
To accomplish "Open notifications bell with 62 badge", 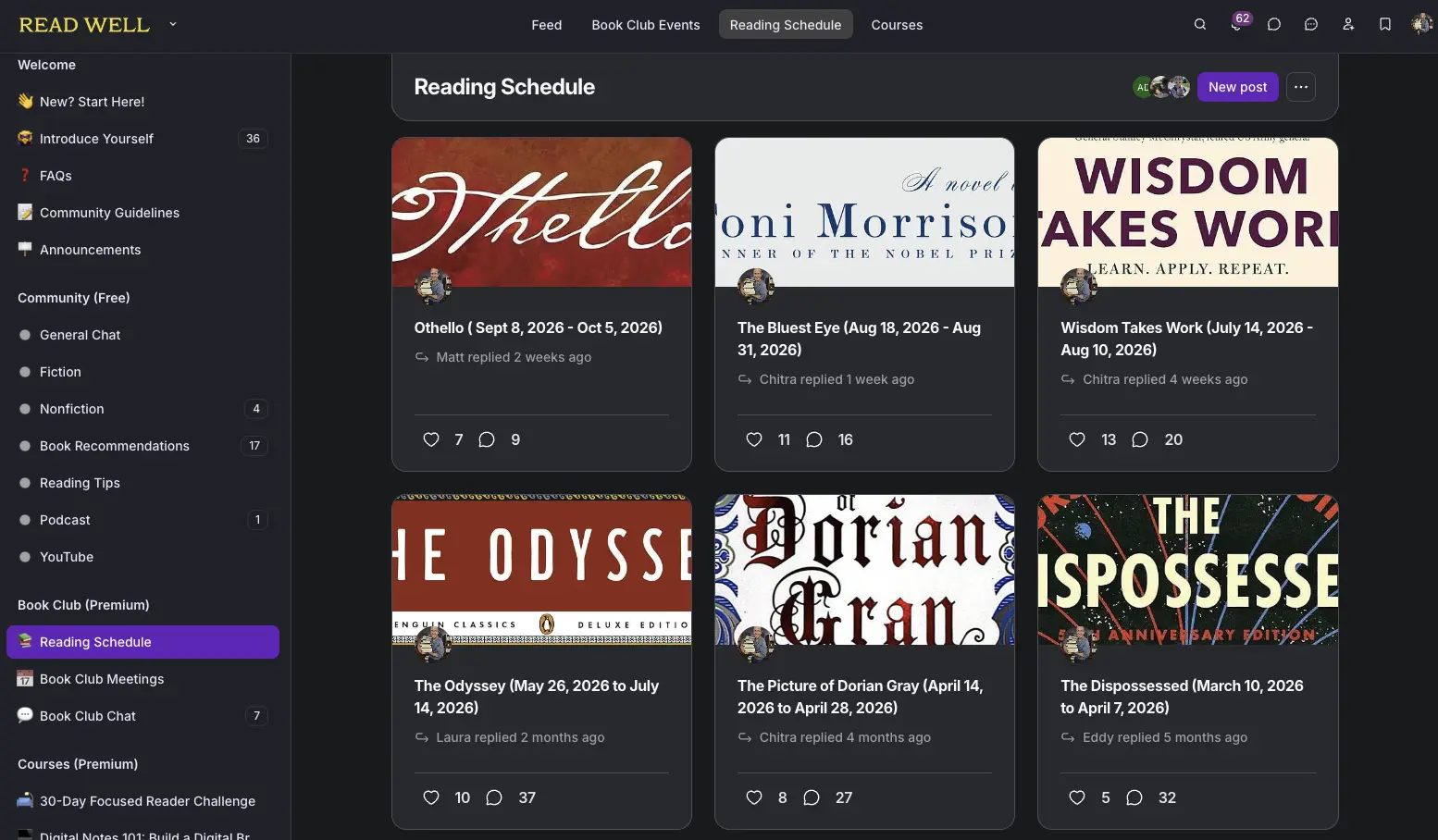I will [1237, 24].
